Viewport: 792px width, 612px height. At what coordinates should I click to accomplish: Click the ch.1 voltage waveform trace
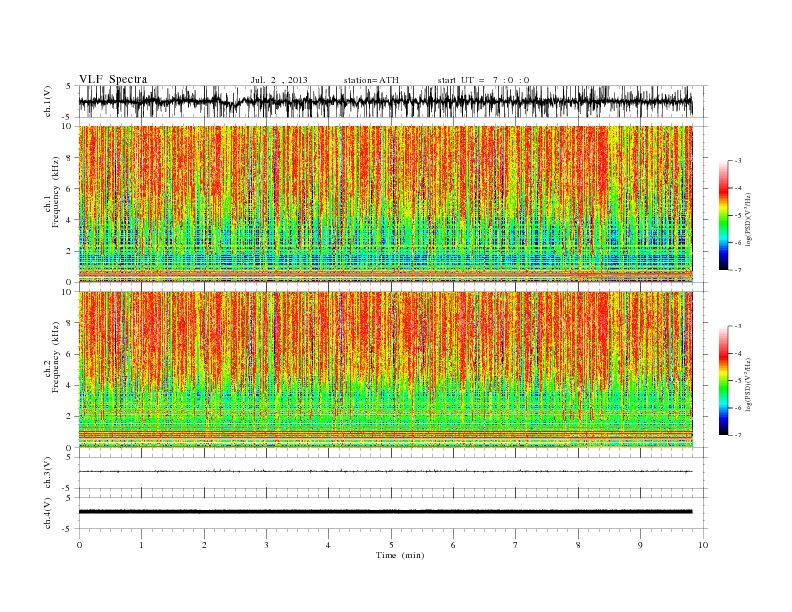(x=385, y=101)
